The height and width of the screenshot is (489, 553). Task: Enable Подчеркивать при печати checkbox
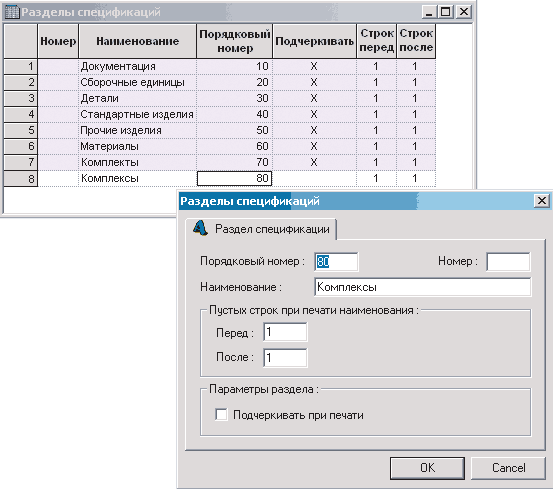pos(221,415)
